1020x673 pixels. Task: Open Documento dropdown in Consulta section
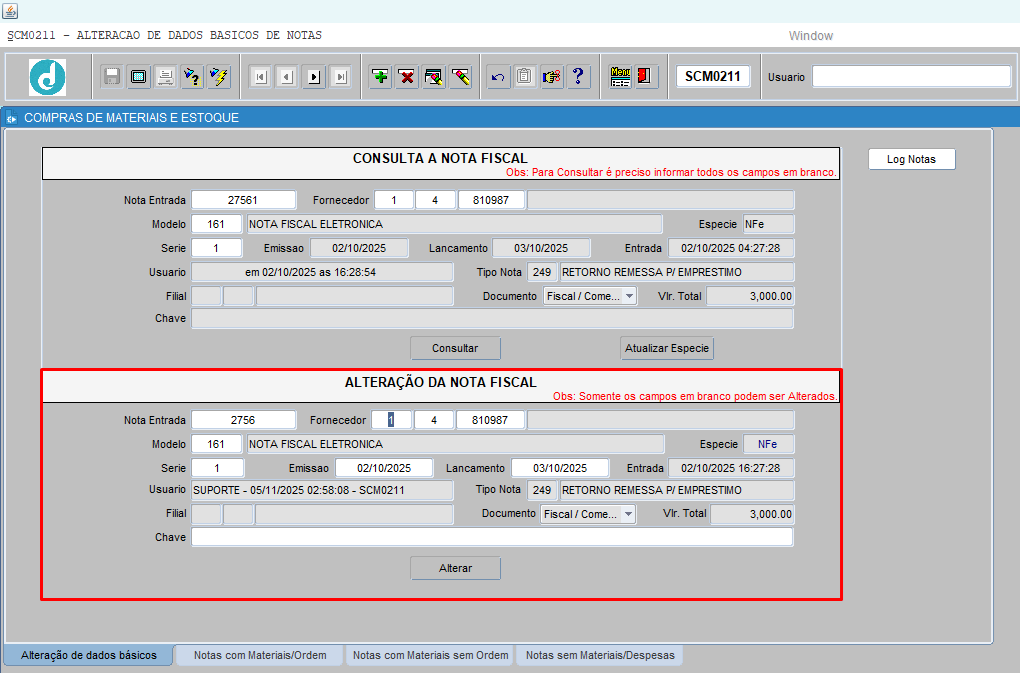(628, 296)
